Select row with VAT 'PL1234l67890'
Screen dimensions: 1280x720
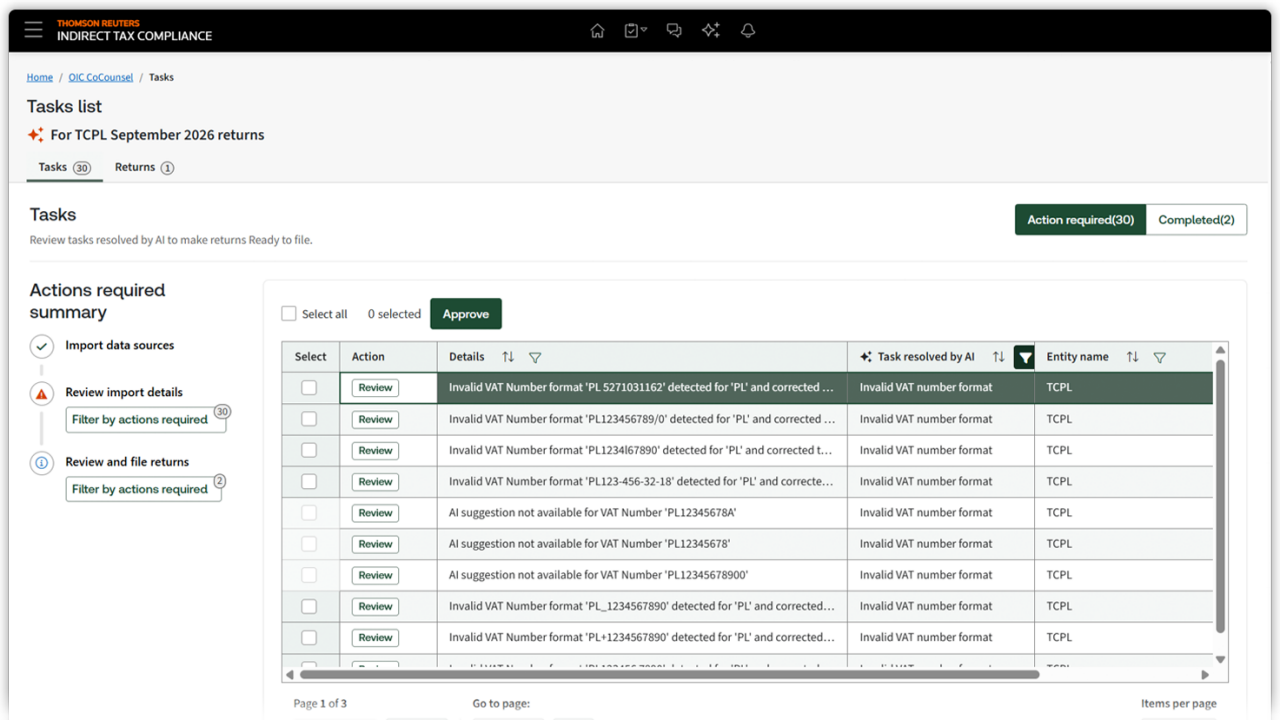(x=309, y=450)
